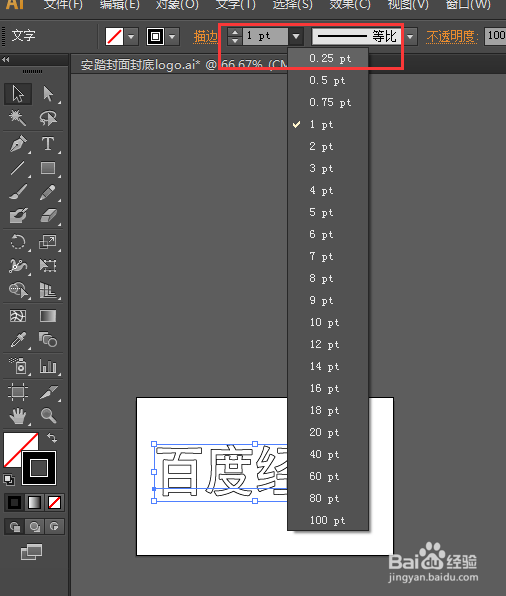Choose checked 1 pt stroke weight
Image resolution: width=506 pixels, height=596 pixels.
pos(328,125)
